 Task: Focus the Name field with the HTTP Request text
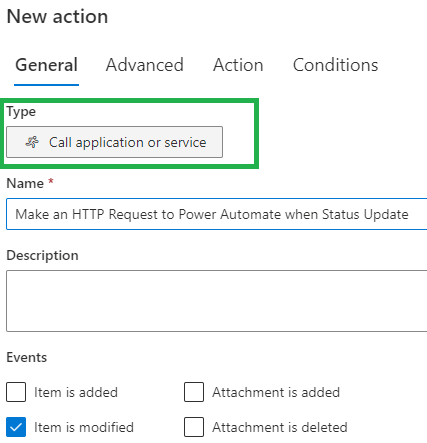pyautogui.click(x=217, y=214)
